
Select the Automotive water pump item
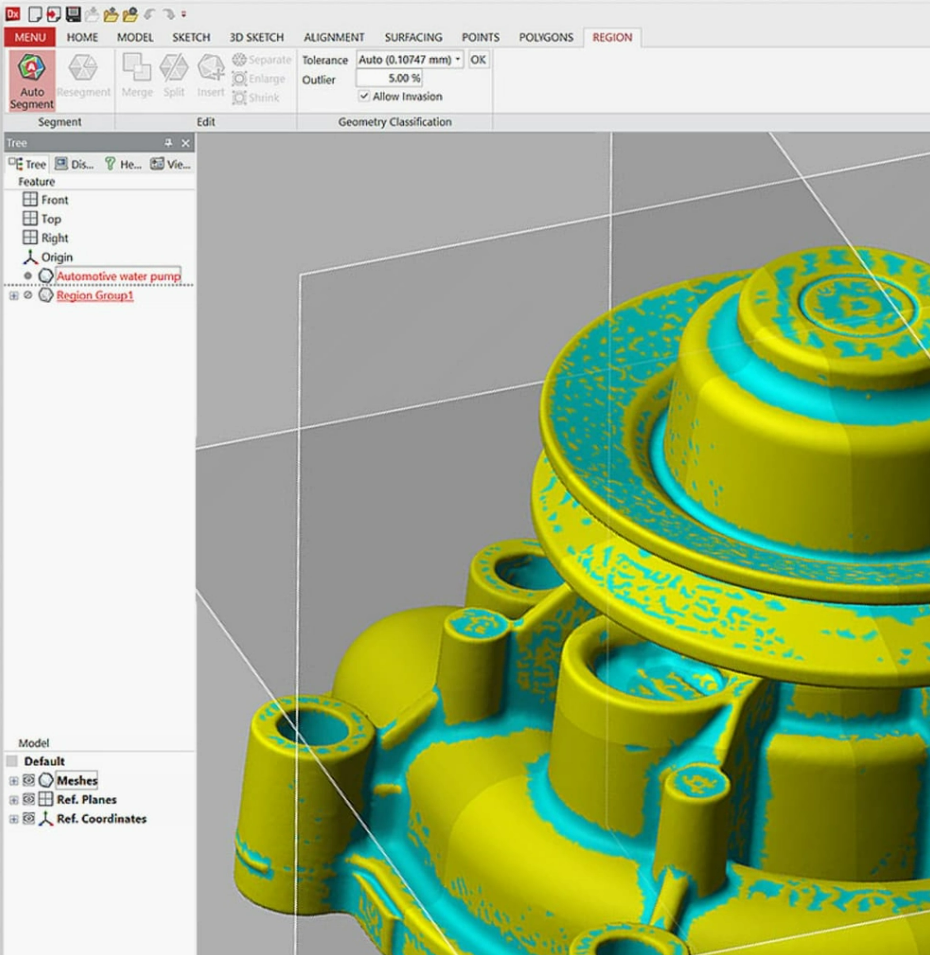tap(118, 276)
